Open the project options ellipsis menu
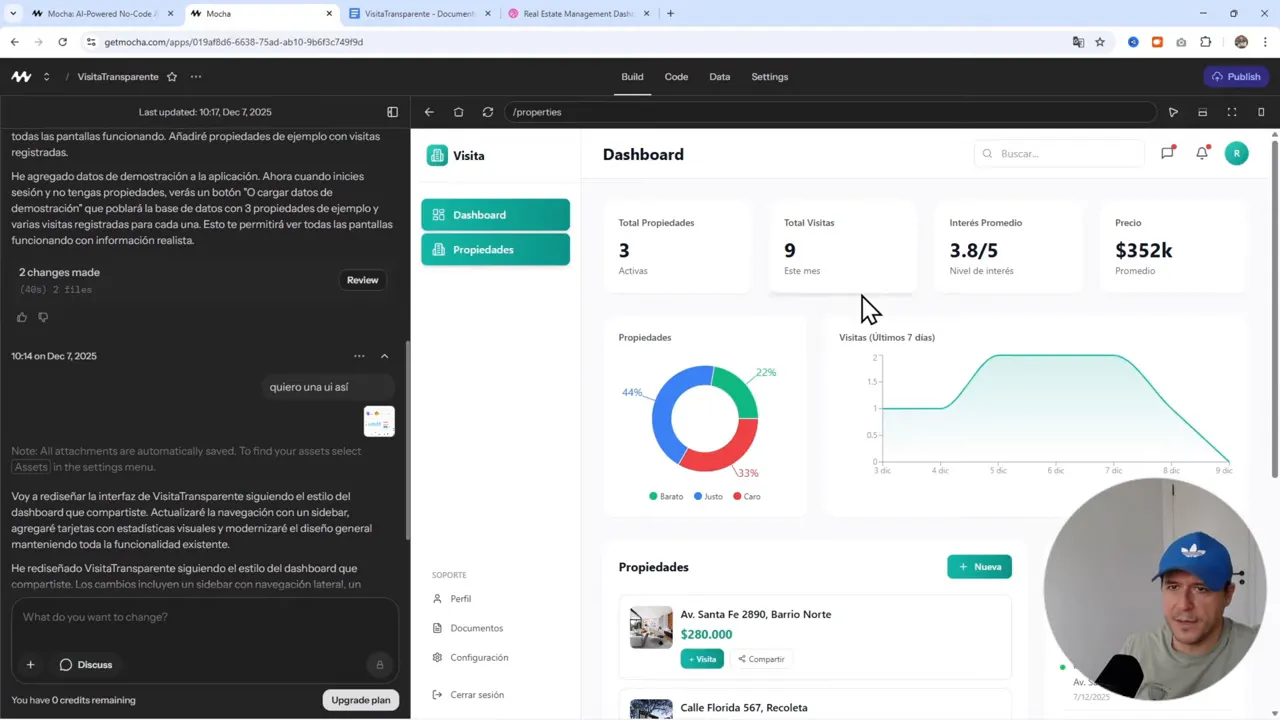 (x=196, y=76)
